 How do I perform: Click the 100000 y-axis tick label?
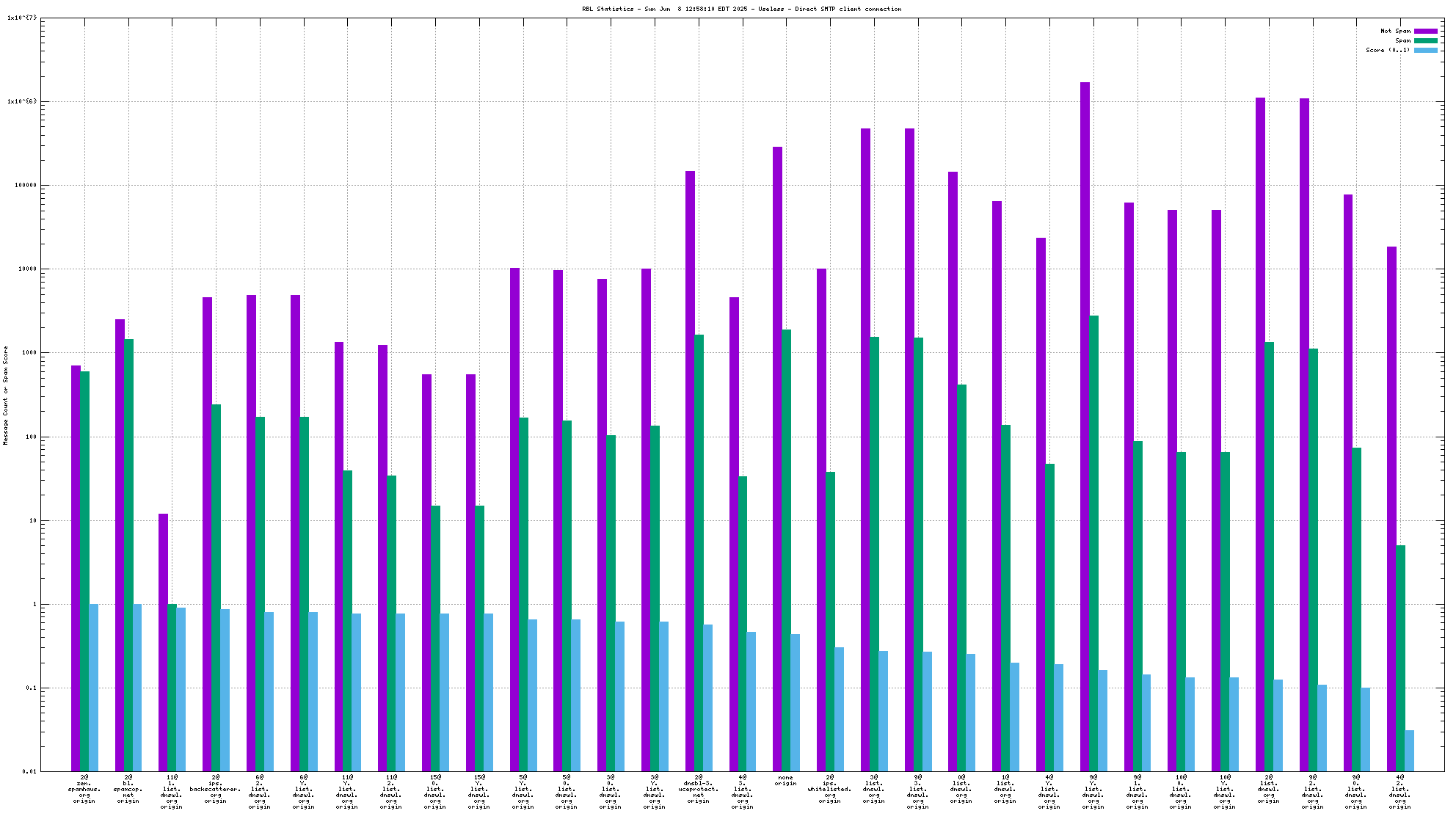pos(26,185)
